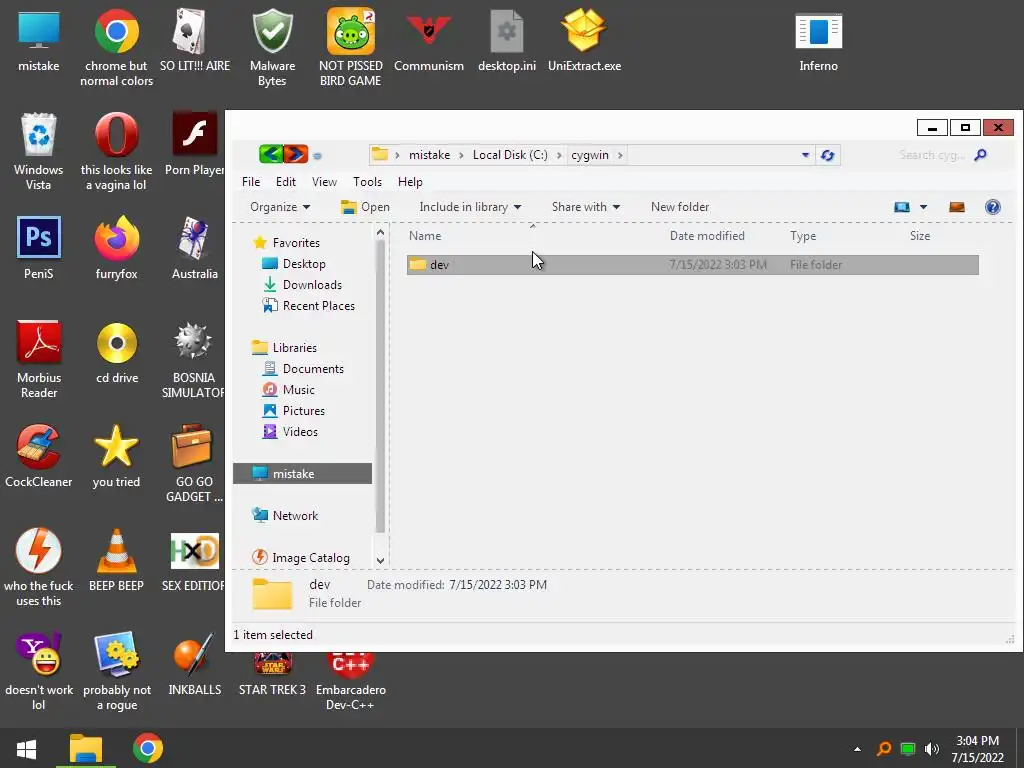Click the Windows Start button
The image size is (1024, 768).
pyautogui.click(x=27, y=749)
